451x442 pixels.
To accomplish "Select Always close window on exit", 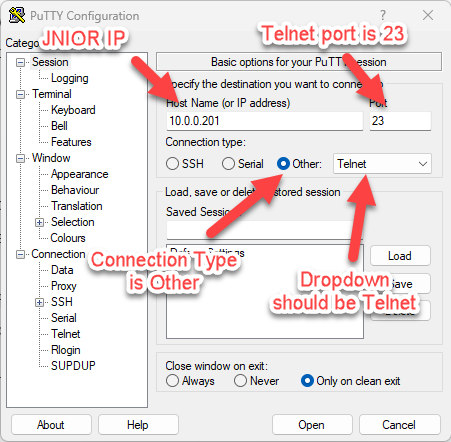I will pyautogui.click(x=172, y=380).
